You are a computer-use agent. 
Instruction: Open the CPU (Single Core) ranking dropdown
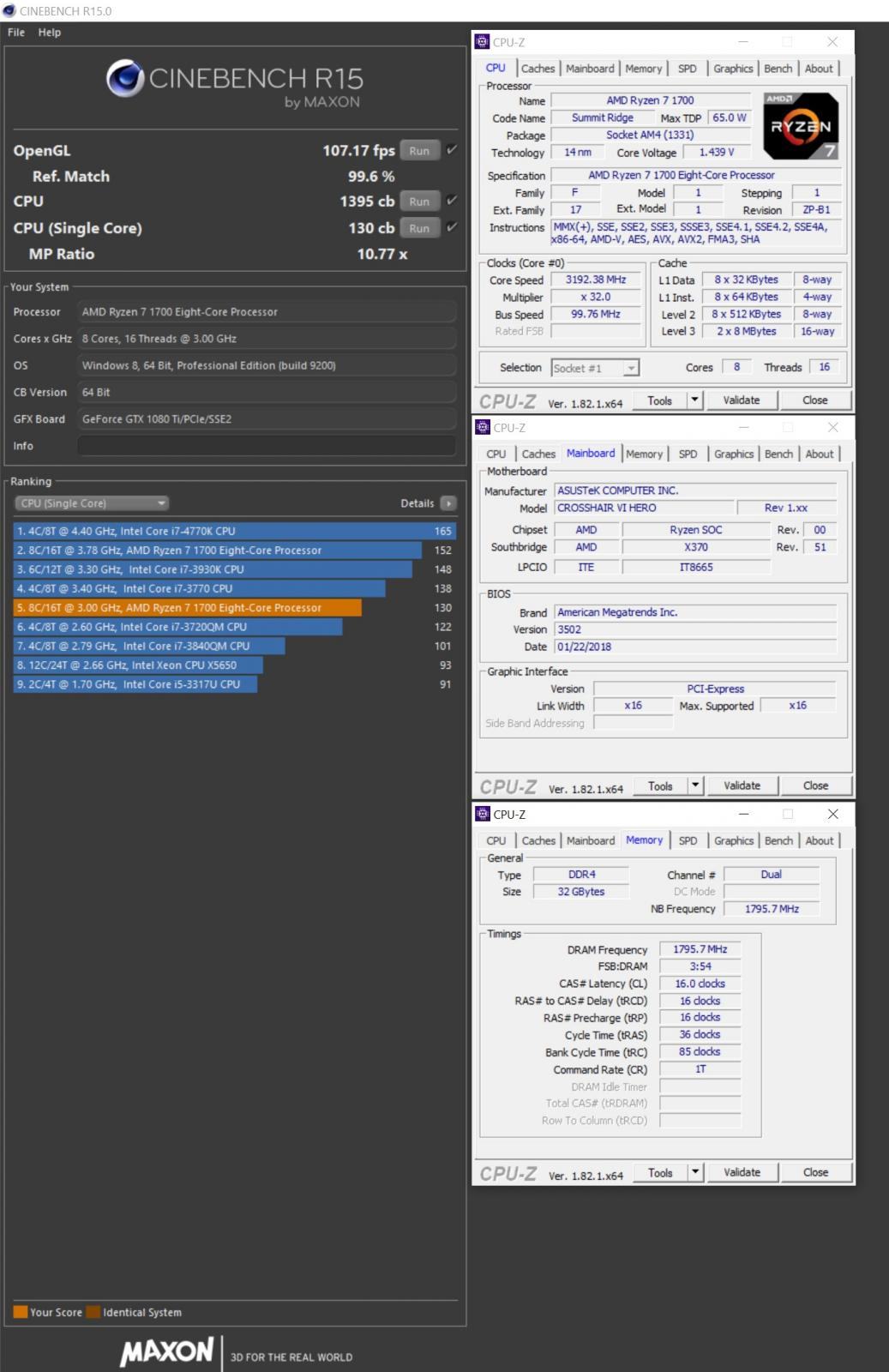click(x=91, y=503)
